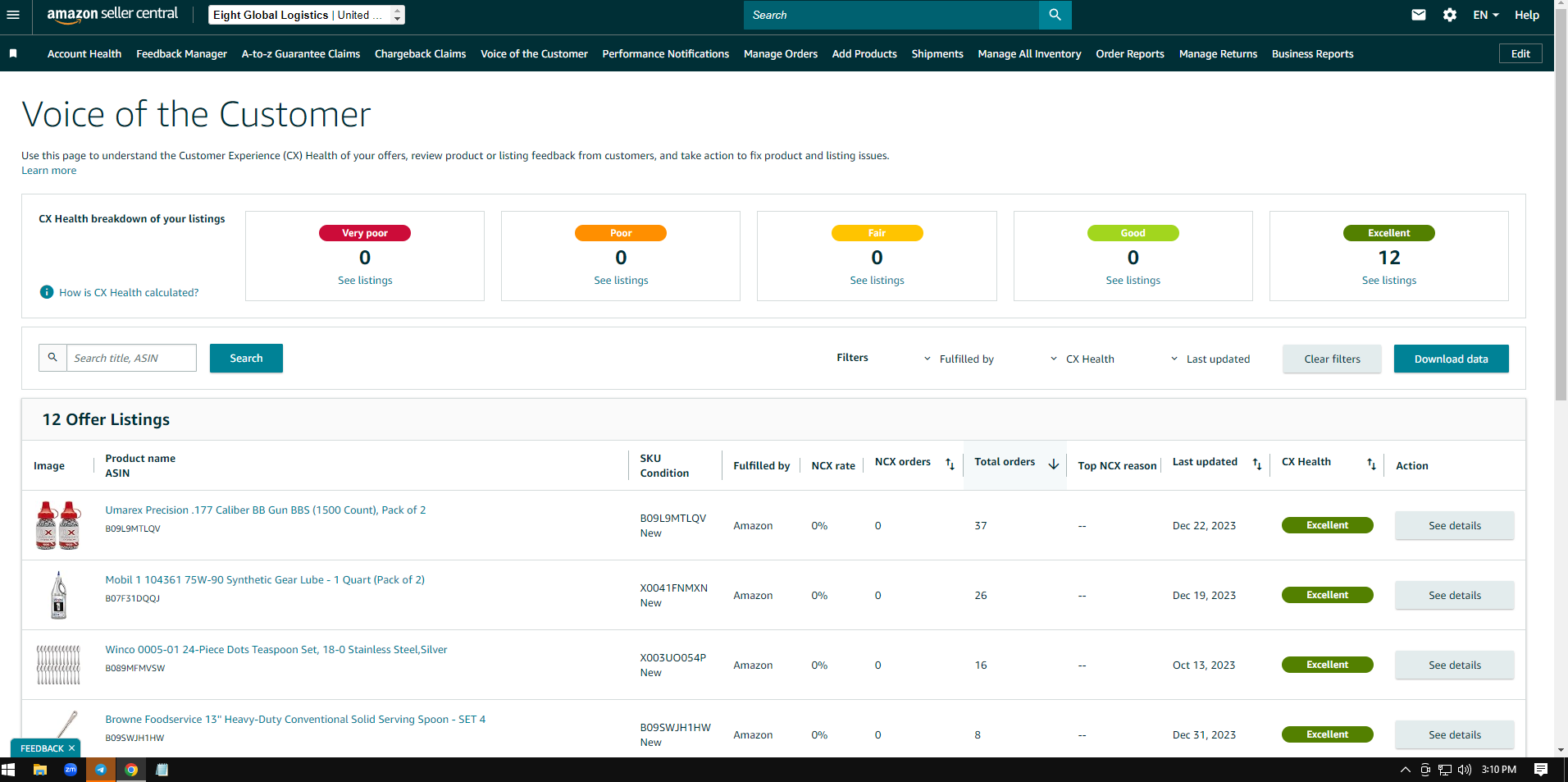Image resolution: width=1568 pixels, height=782 pixels.
Task: Focus the Search title, ASIN field
Action: coord(131,358)
